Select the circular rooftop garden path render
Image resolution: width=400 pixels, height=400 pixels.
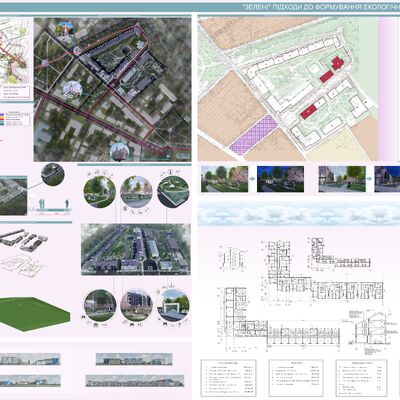pyautogui.click(x=173, y=192)
